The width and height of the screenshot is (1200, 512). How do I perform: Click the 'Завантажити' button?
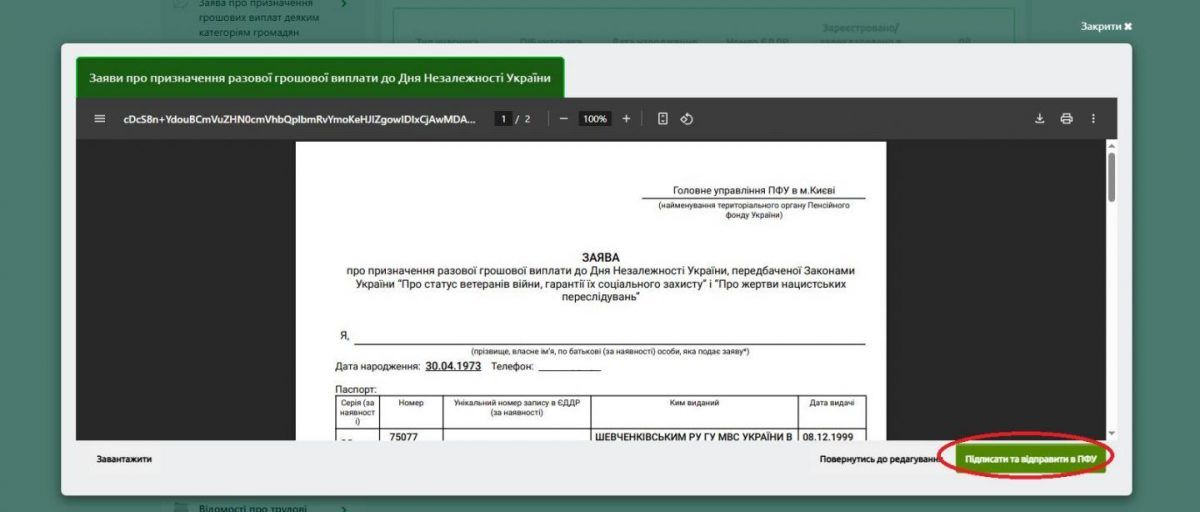[x=124, y=459]
